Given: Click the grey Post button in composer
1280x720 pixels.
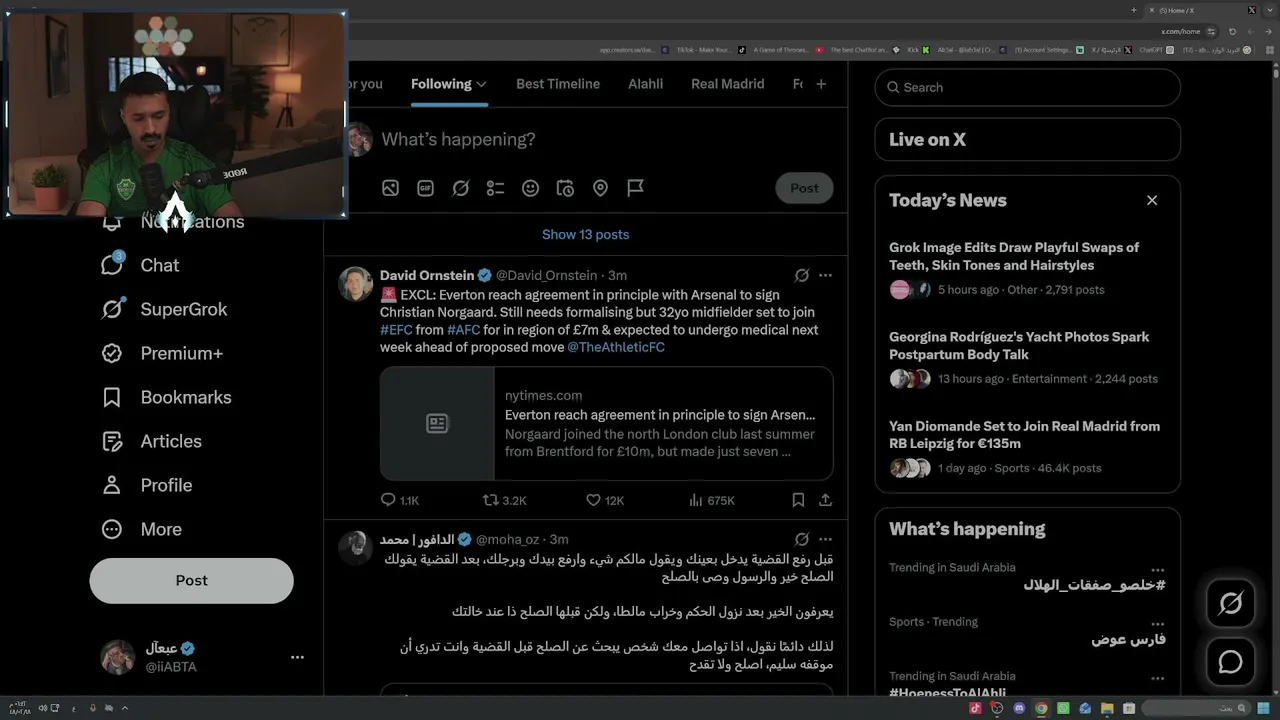Looking at the screenshot, I should coord(804,188).
